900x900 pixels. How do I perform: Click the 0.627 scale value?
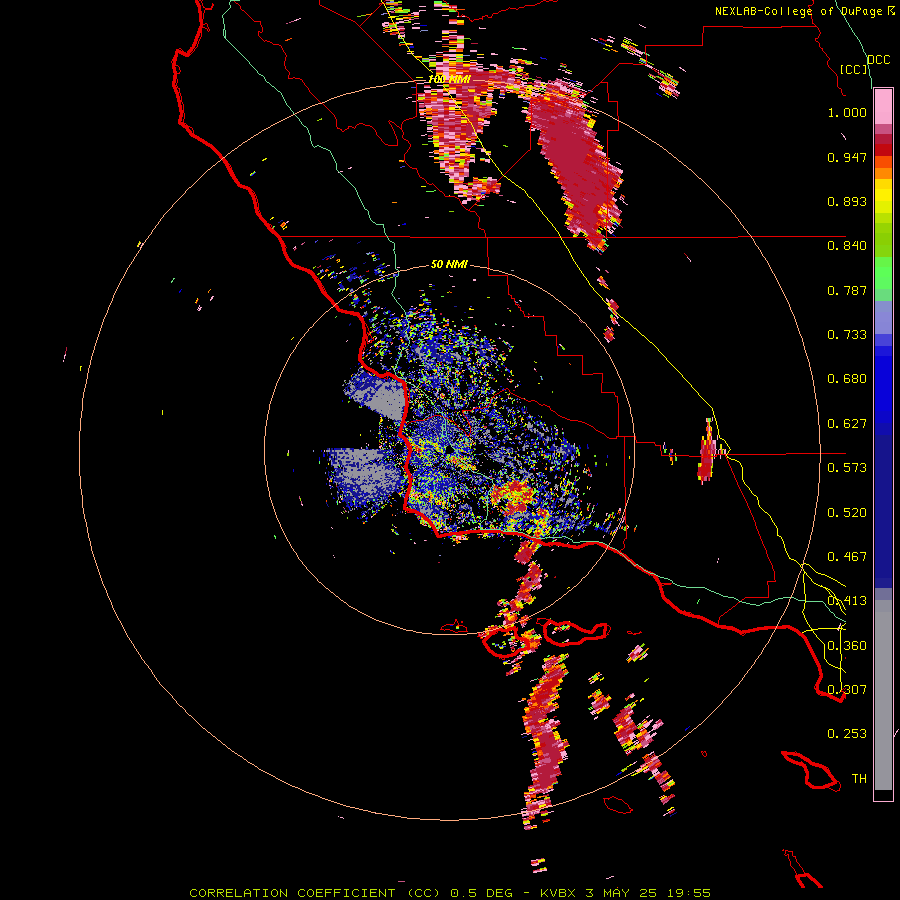[847, 424]
